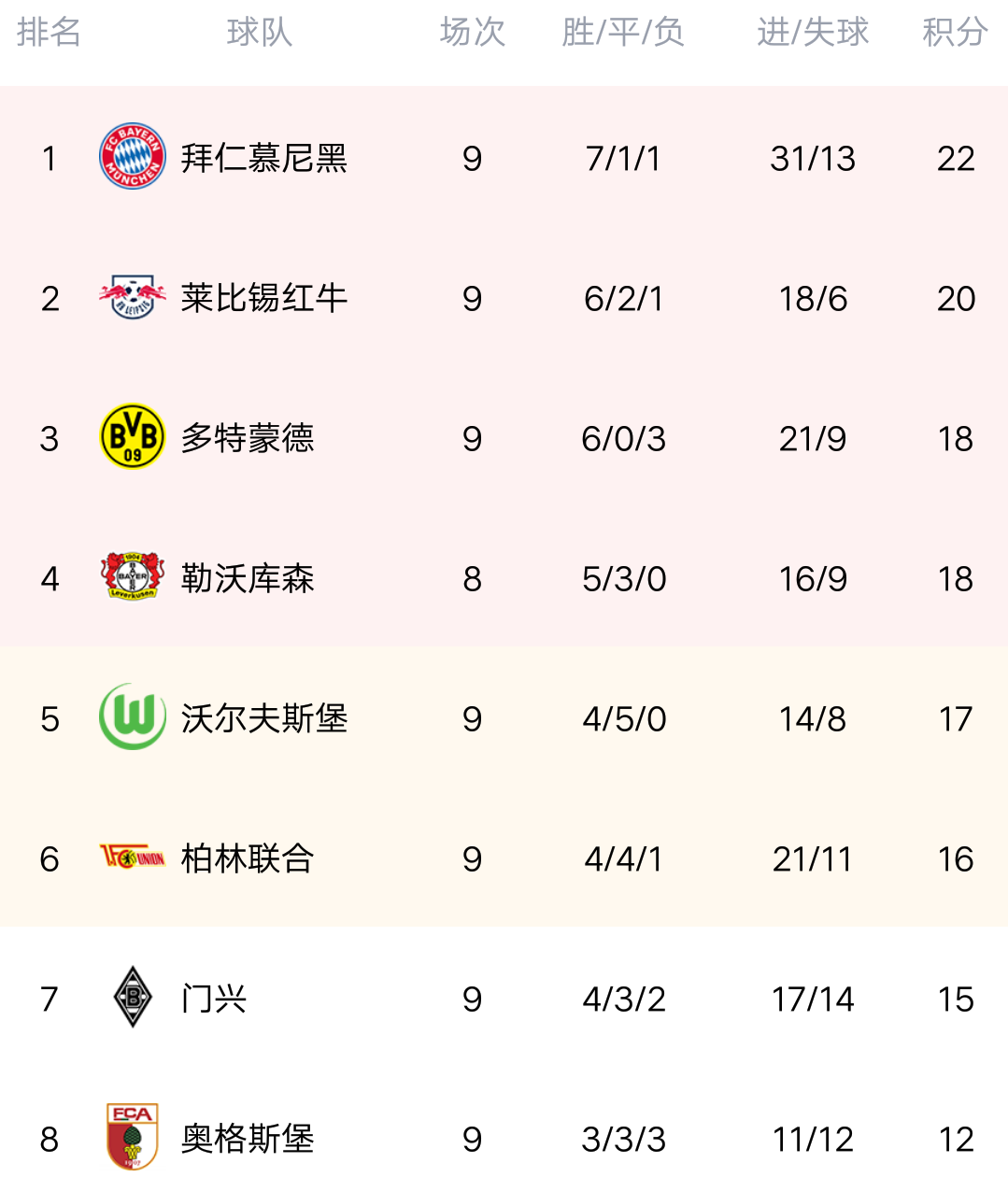The image size is (1008, 1177).
Task: Select the 进/失球 column header
Action: [x=813, y=32]
